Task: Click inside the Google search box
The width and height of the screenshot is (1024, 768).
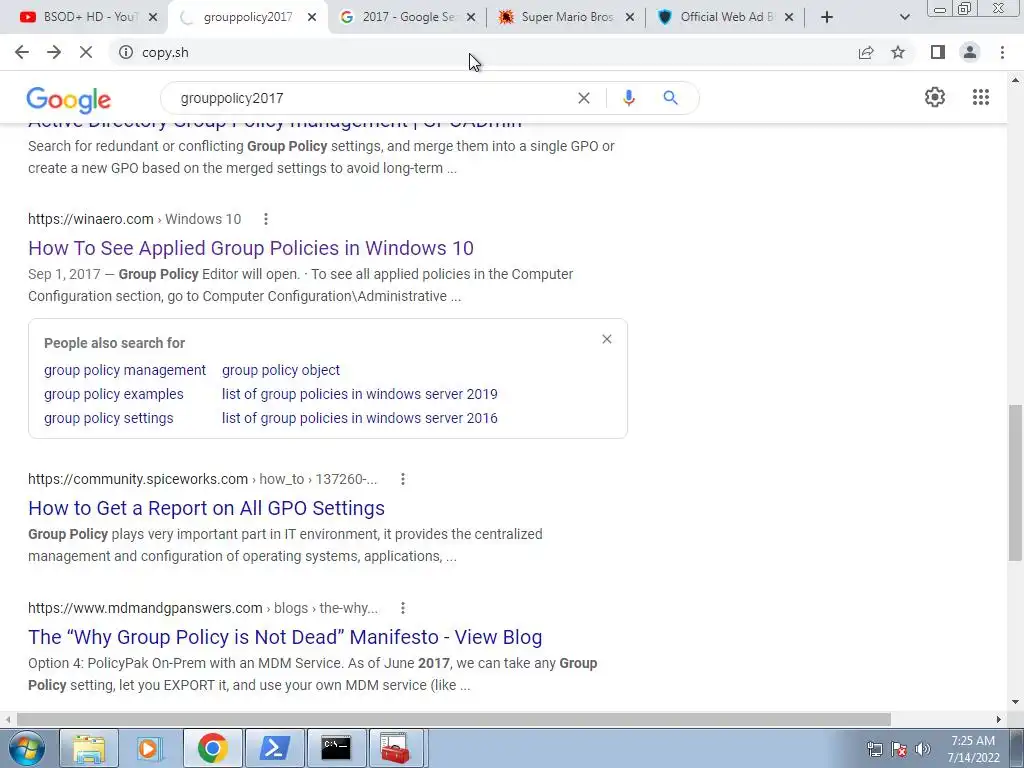Action: [x=372, y=98]
